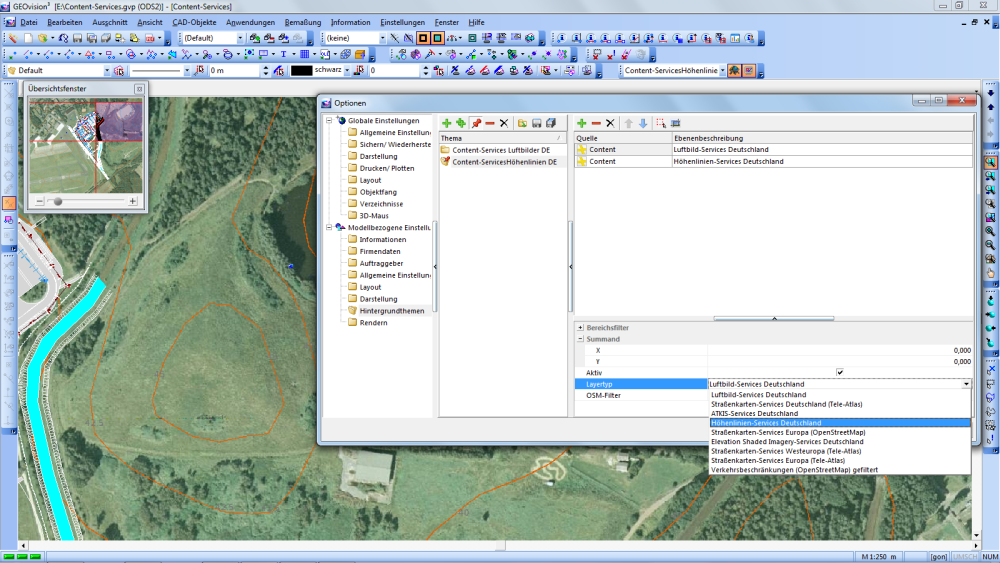Uncheck the Aktiv checkbox
Viewport: 1000px width, 563px height.
[839, 372]
